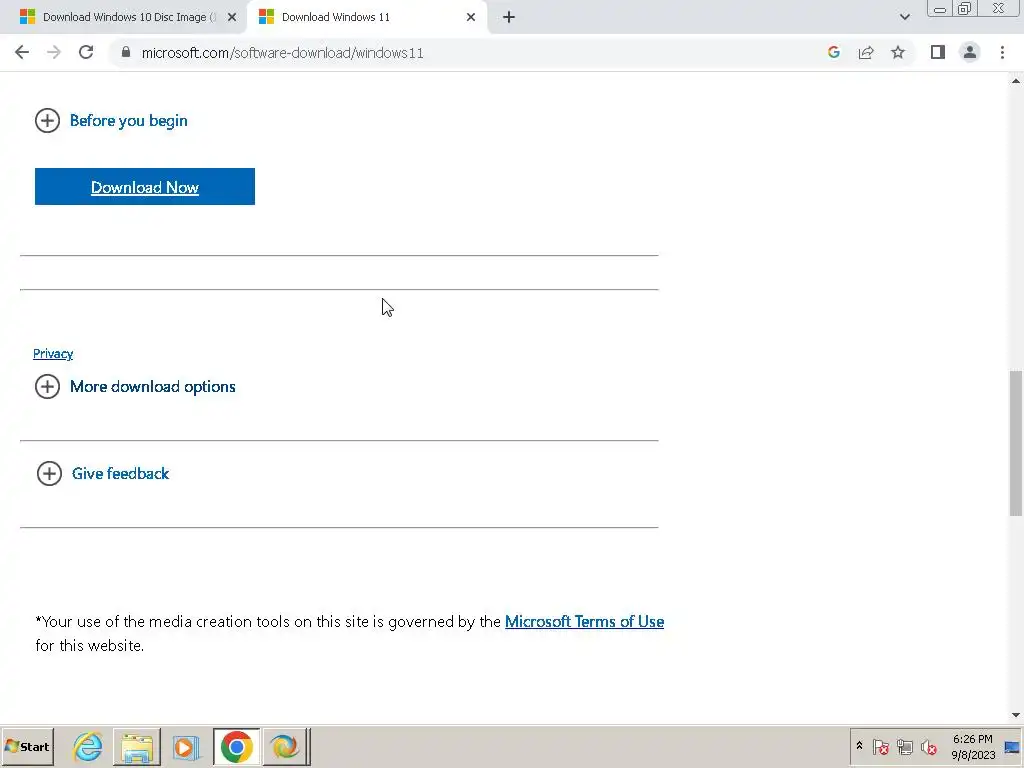
Task: Open Windows Media Player from taskbar
Action: (x=186, y=746)
